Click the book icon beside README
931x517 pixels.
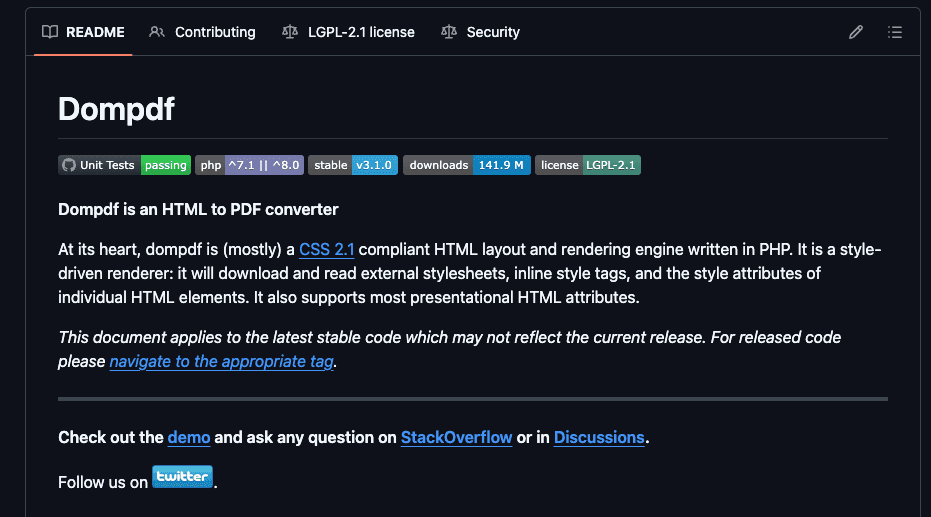(x=50, y=32)
